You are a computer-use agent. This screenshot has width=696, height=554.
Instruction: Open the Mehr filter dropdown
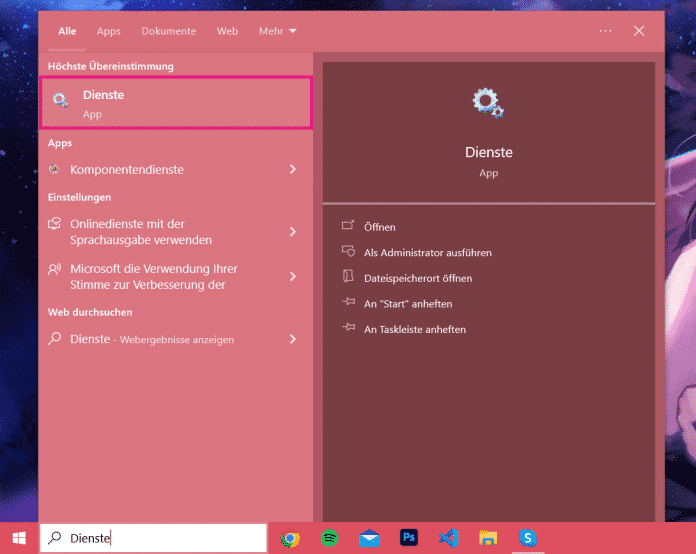pos(277,31)
